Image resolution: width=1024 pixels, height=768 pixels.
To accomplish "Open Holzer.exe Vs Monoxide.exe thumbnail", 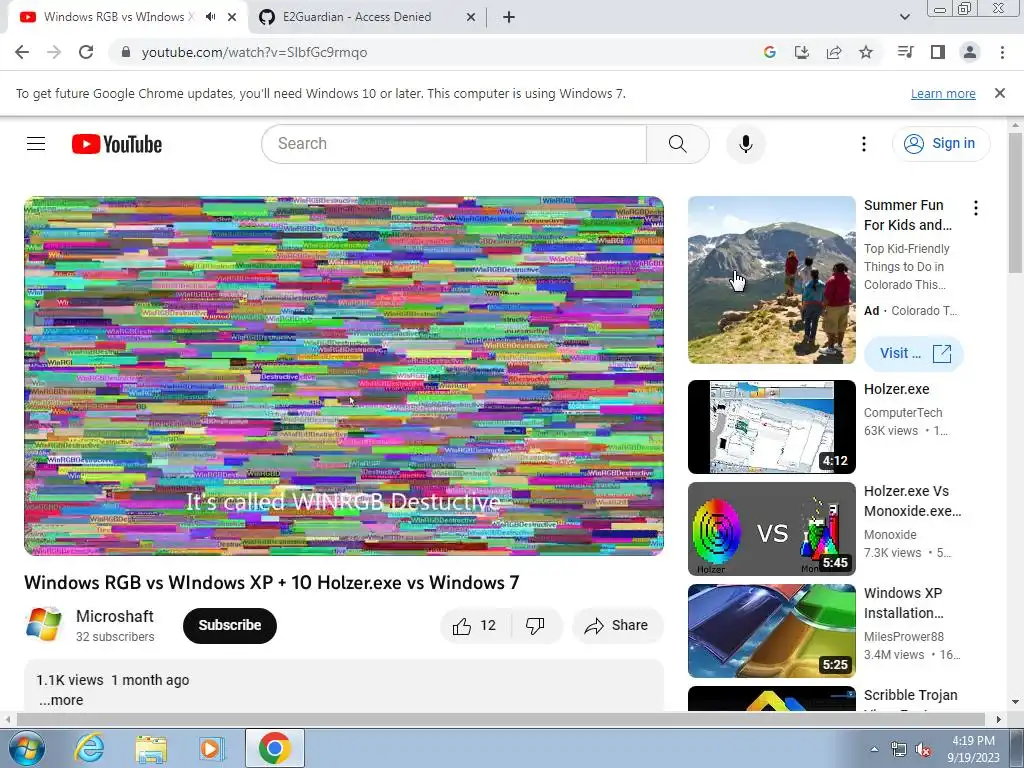I will [x=771, y=528].
